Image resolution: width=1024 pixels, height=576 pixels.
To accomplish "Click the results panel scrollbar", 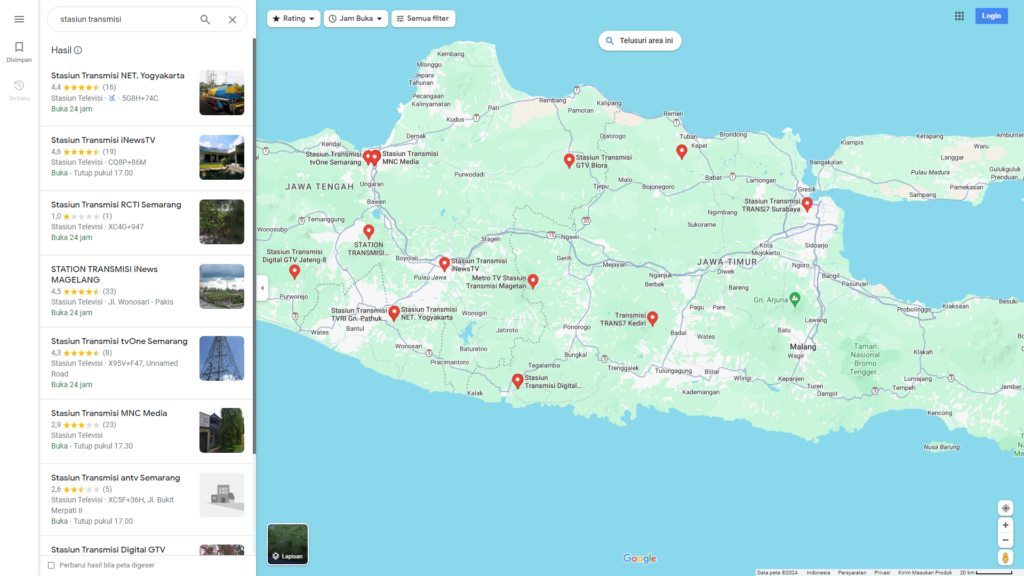I will coord(254,246).
